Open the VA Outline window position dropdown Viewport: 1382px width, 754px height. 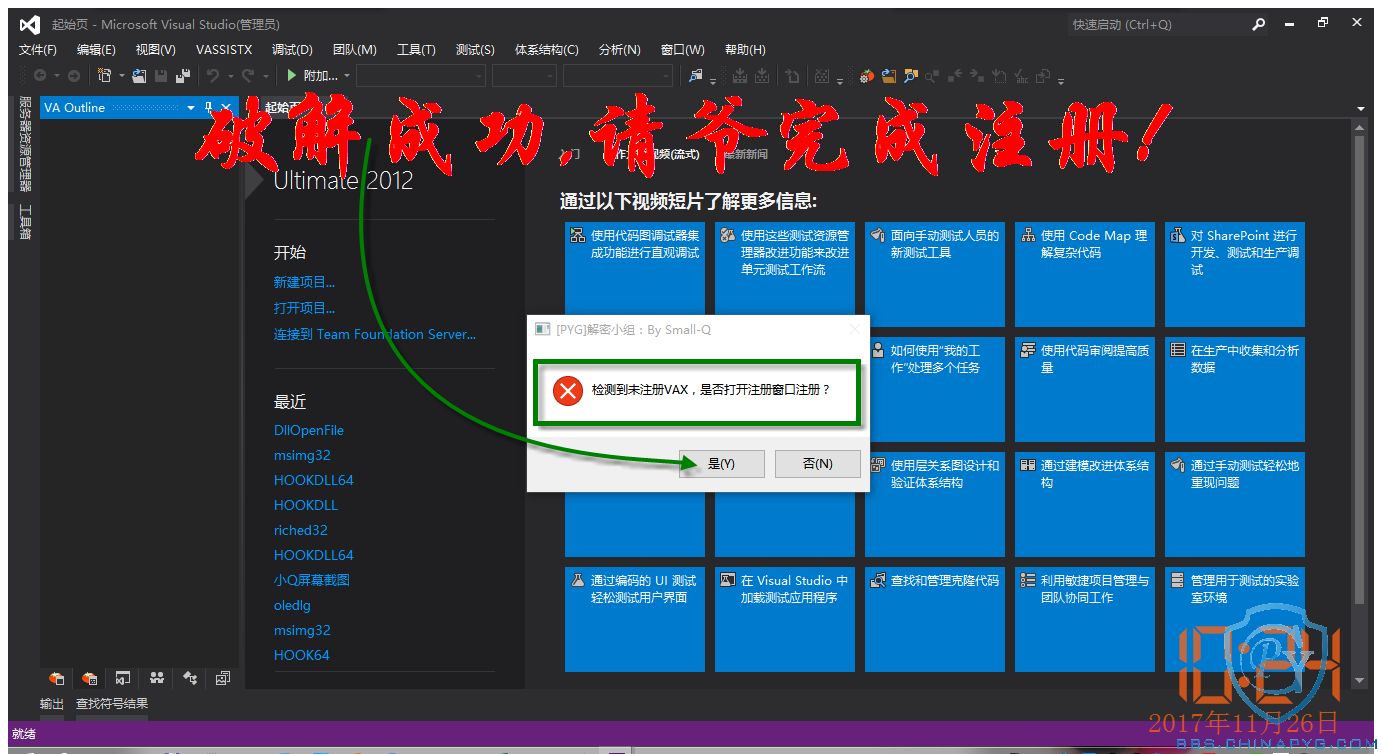[191, 108]
